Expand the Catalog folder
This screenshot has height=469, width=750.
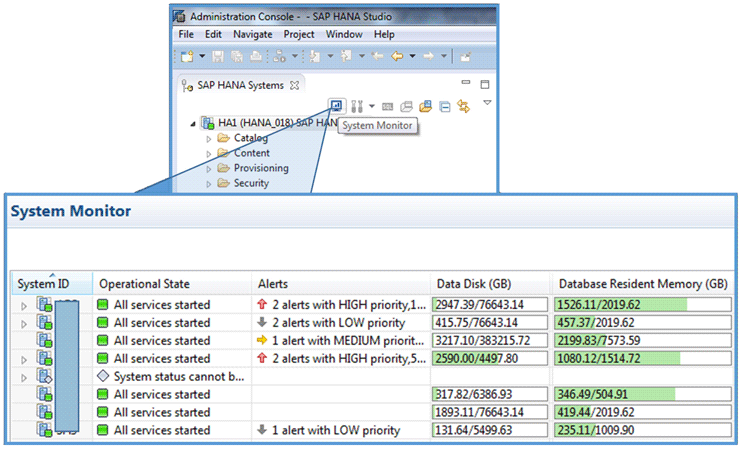coord(209,139)
